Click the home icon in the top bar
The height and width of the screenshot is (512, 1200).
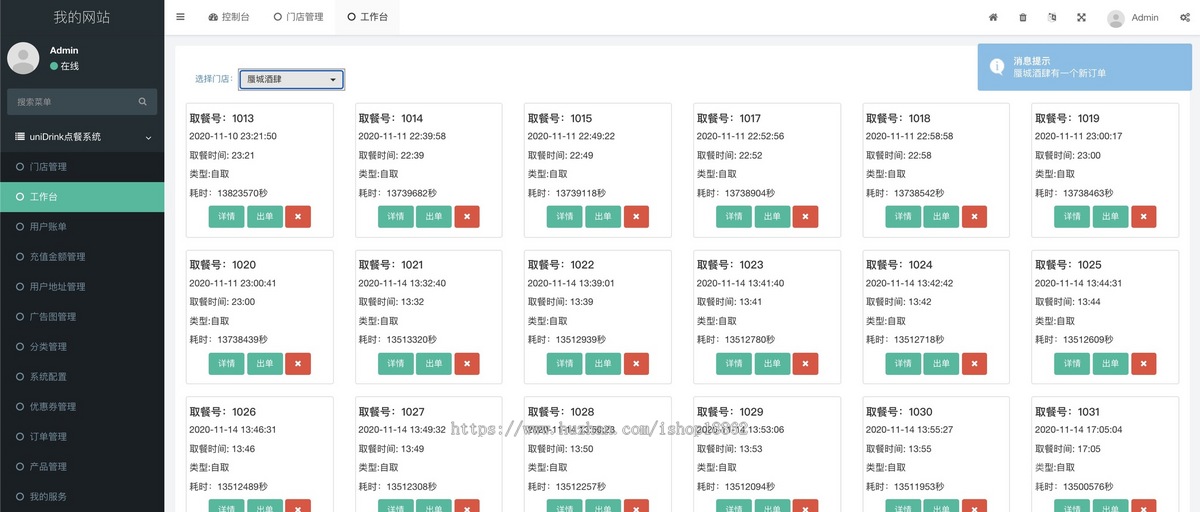click(993, 17)
